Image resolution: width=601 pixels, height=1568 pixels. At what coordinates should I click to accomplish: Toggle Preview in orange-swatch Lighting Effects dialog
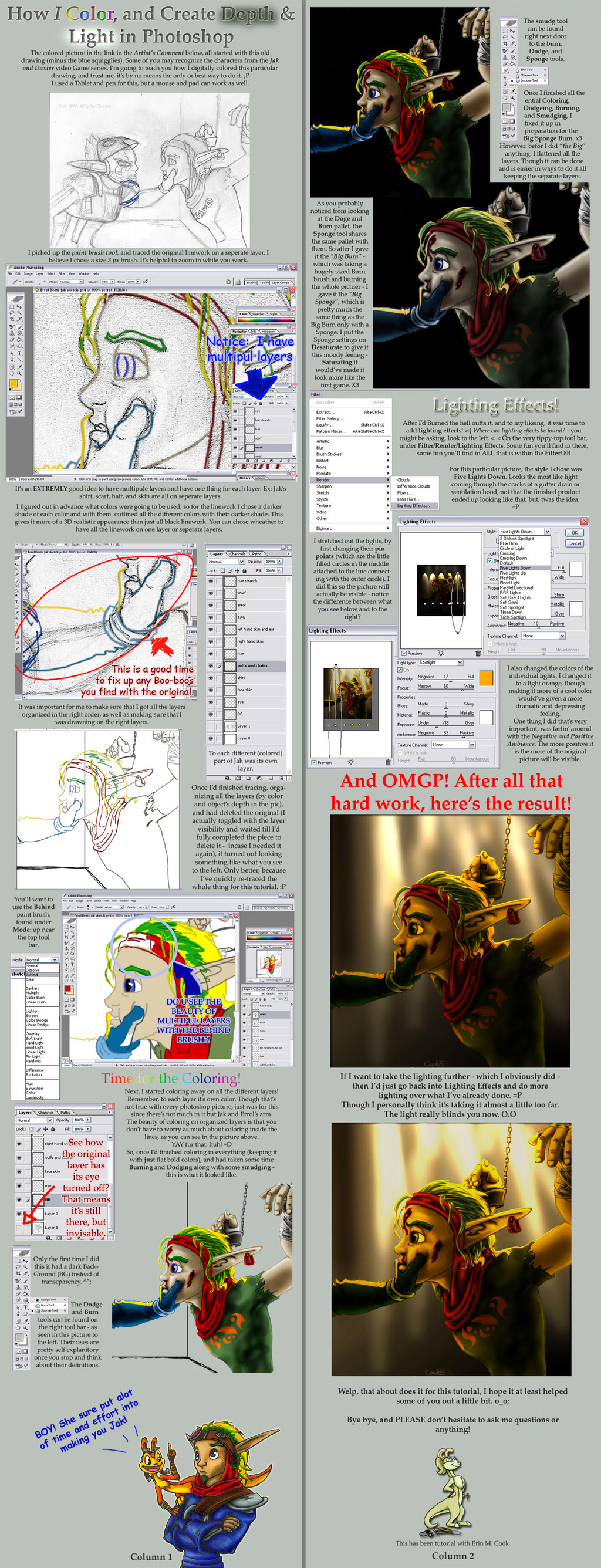tap(313, 762)
